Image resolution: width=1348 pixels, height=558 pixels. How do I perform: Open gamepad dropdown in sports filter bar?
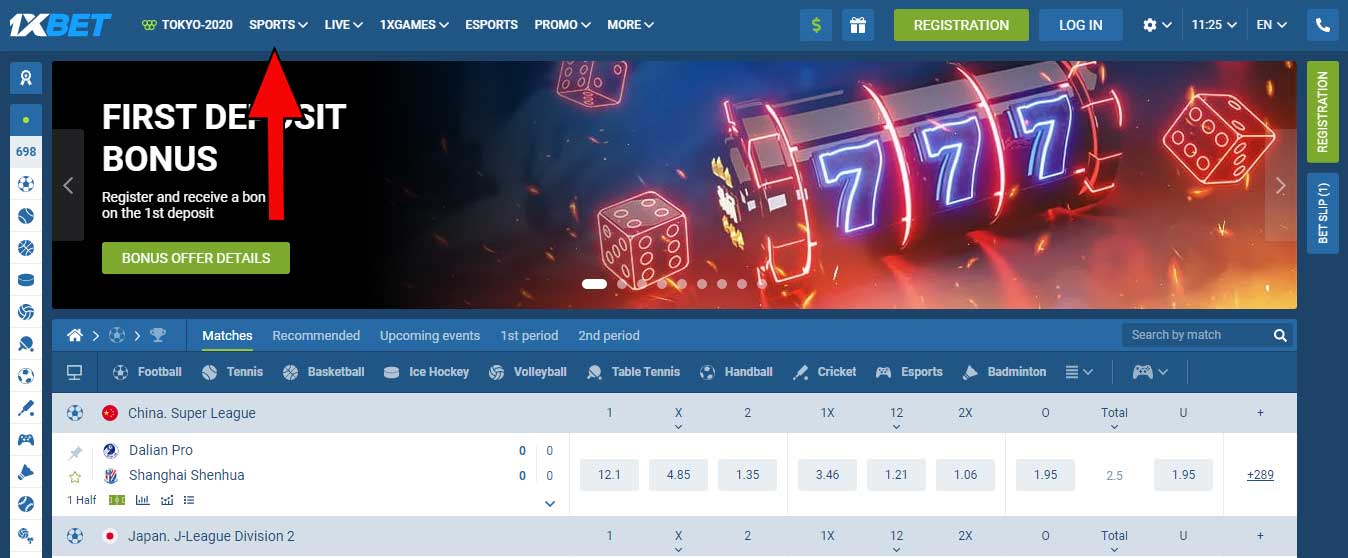coord(1150,372)
